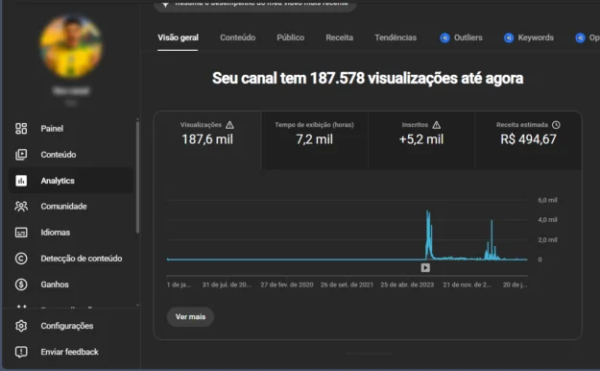Open the Receita tab
This screenshot has height=371, width=600.
coord(339,38)
